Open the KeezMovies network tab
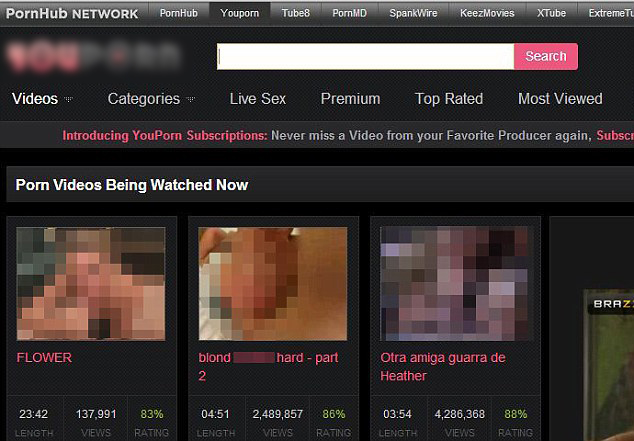 pyautogui.click(x=487, y=13)
